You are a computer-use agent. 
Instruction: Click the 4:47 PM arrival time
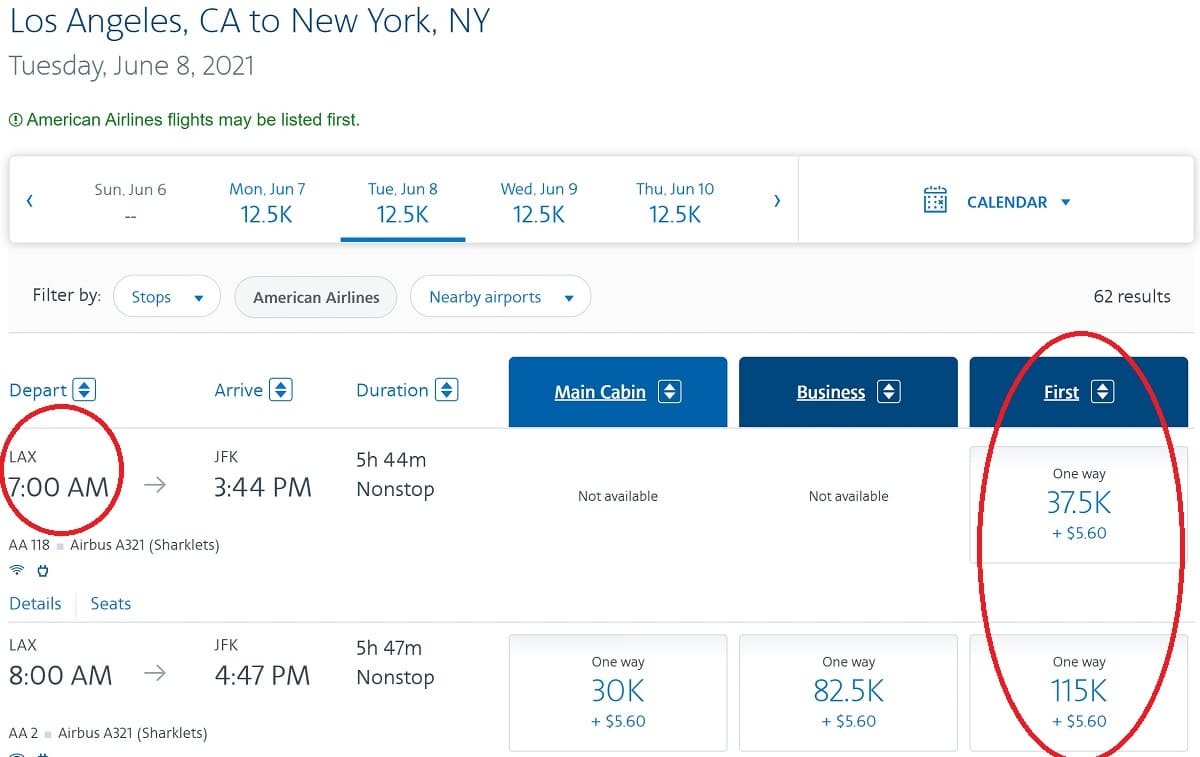click(x=262, y=675)
